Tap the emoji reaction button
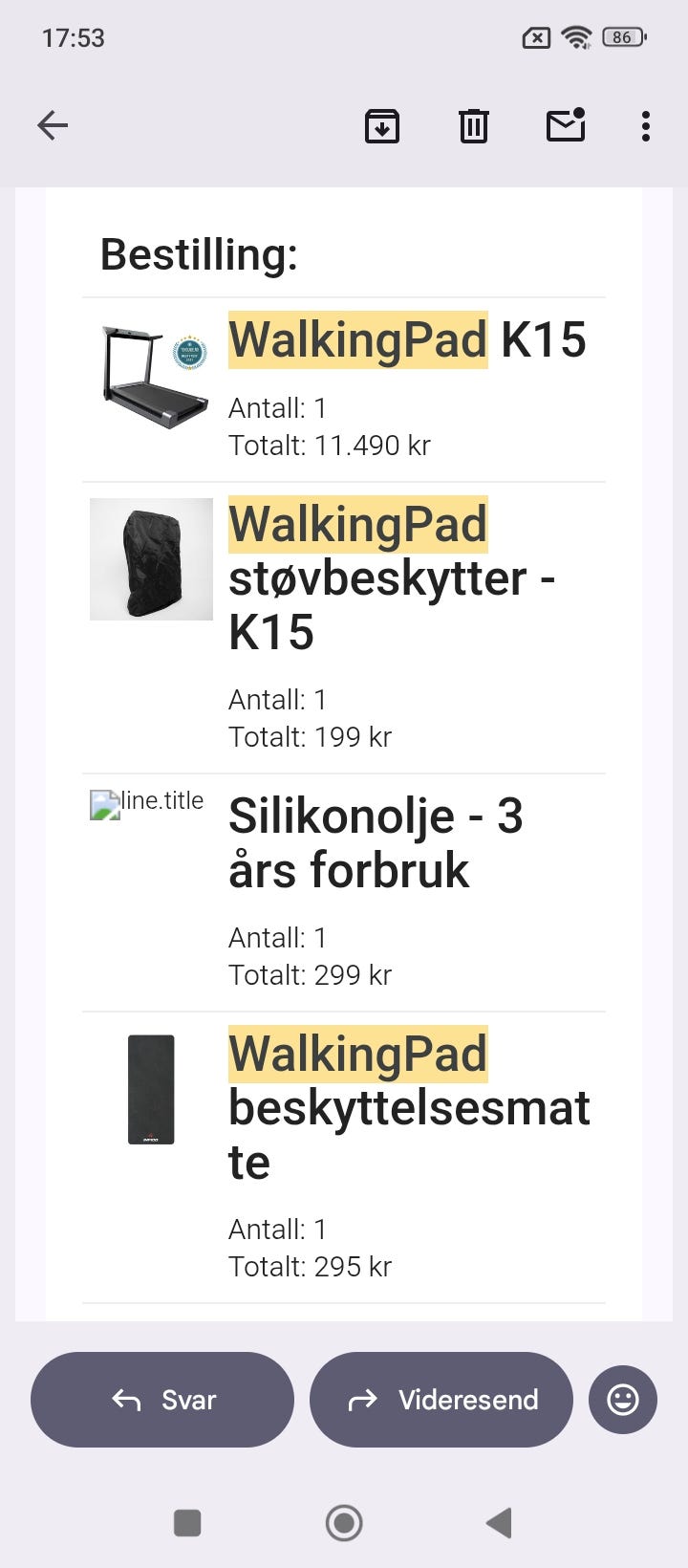The width and height of the screenshot is (688, 1568). (622, 1399)
